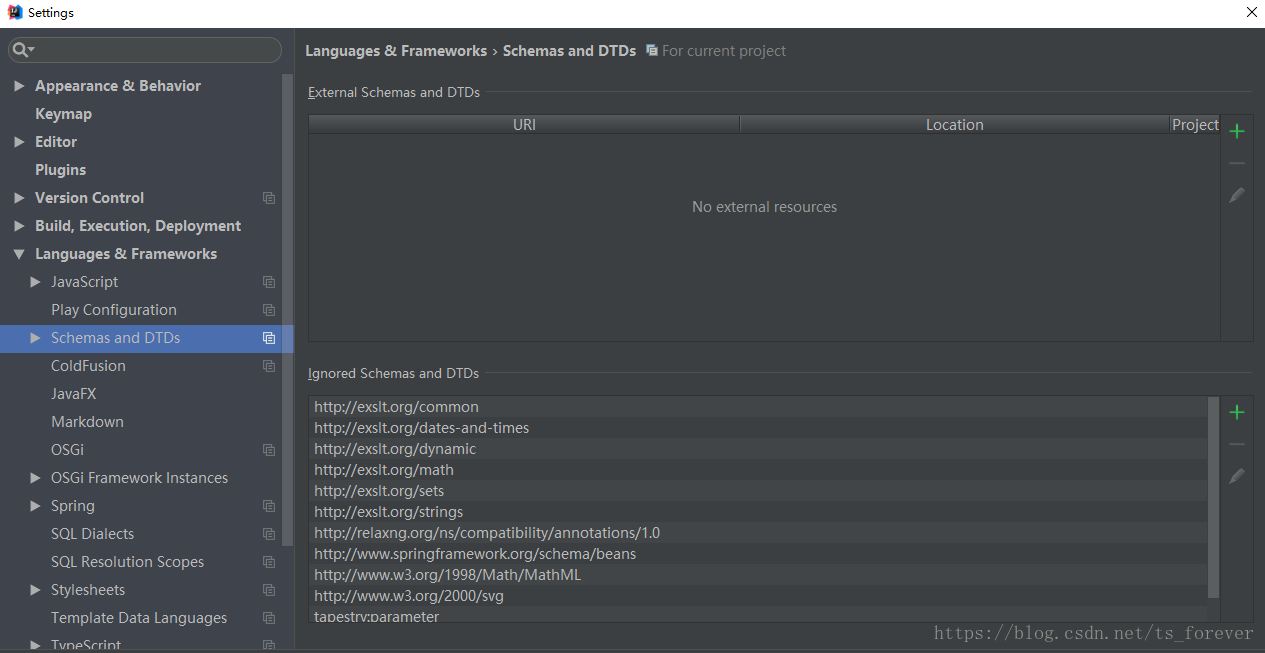Select http://exslt.org/dynamic entry
The width and height of the screenshot is (1265, 653).
pos(758,449)
